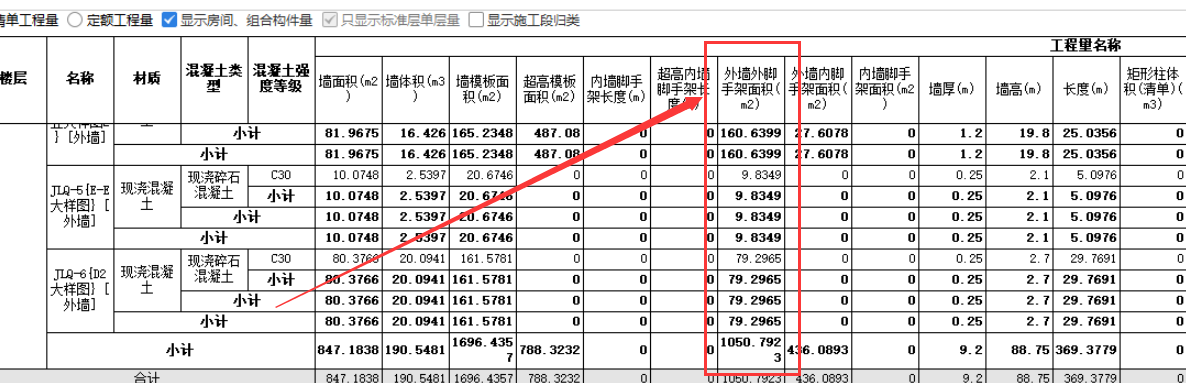
Task: Click the bold 436.0893 subtotal cell
Action: [x=818, y=350]
